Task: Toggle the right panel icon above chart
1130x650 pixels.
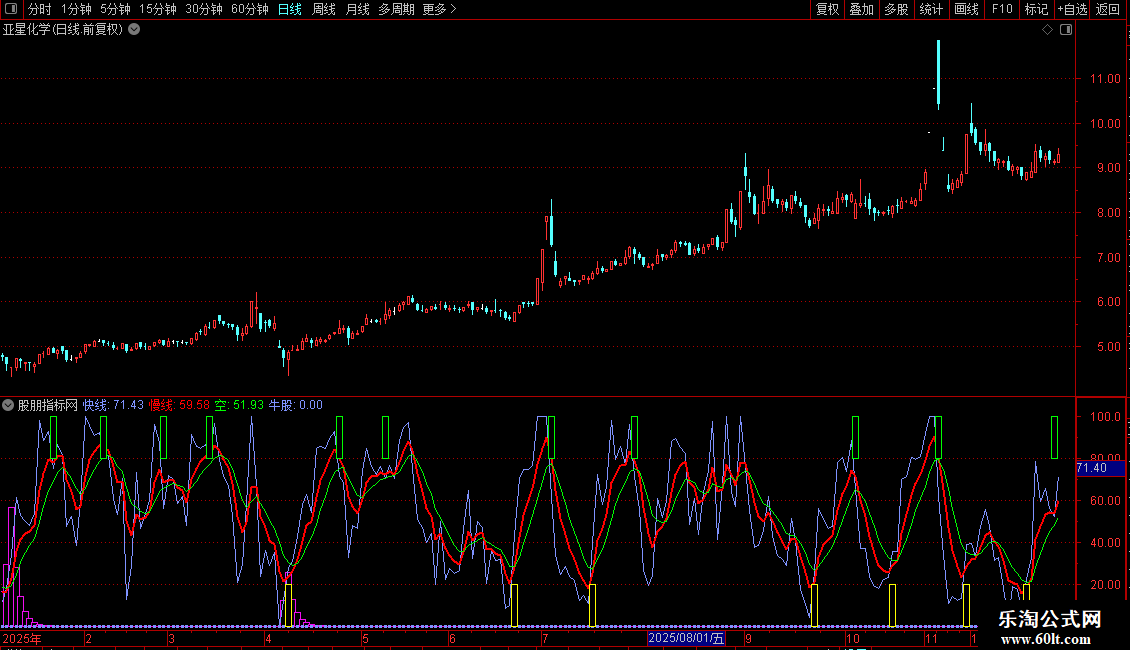Action: pyautogui.click(x=1066, y=30)
